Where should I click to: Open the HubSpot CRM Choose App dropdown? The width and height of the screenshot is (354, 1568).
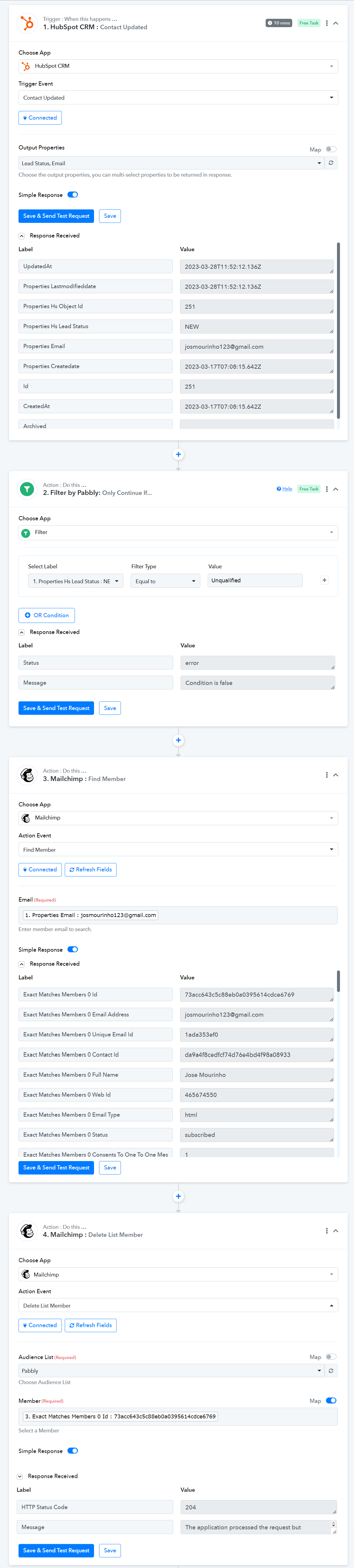178,66
